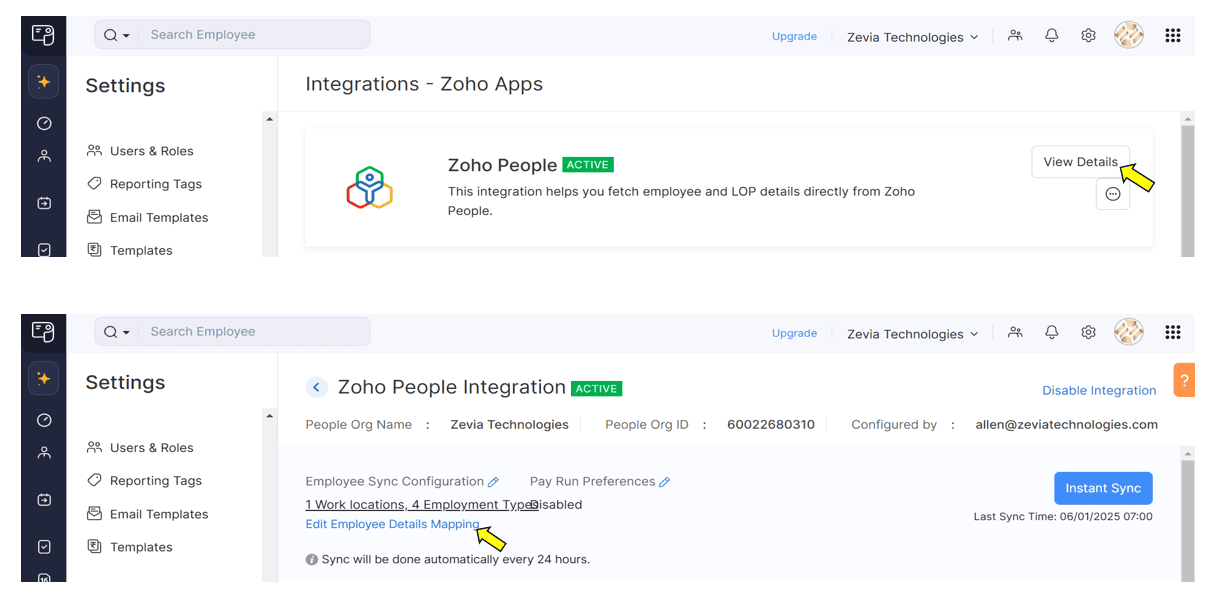Click the Zoho People logo on integration card

[x=369, y=187]
